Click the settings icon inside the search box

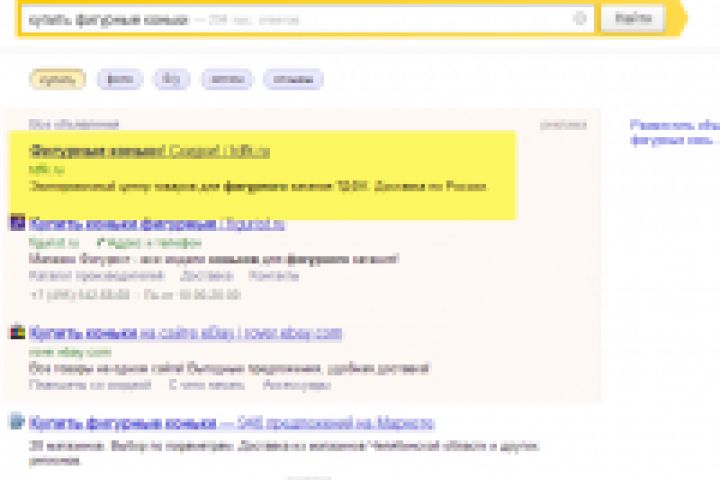[x=579, y=19]
